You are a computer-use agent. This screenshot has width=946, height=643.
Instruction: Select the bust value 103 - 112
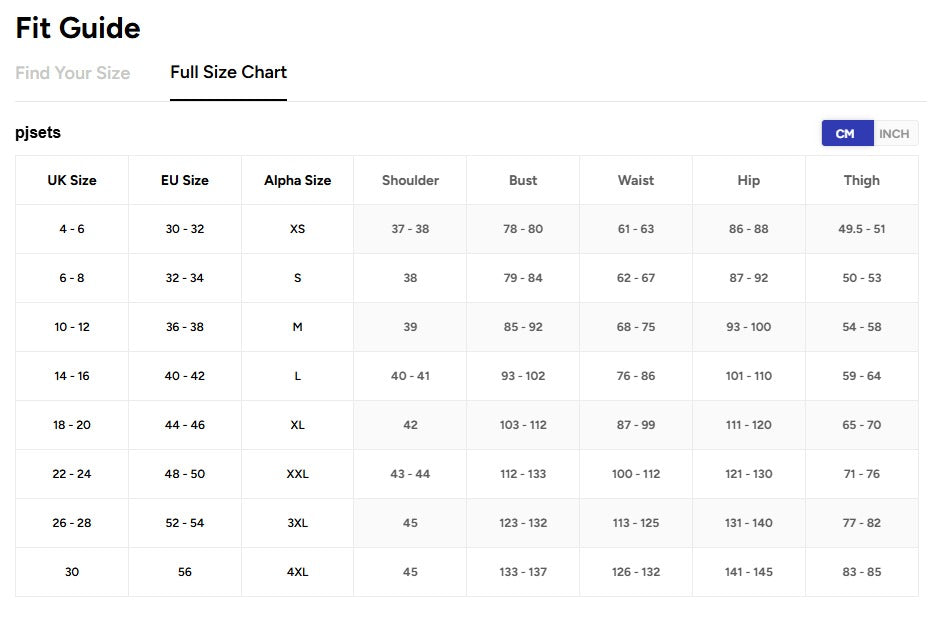point(523,425)
